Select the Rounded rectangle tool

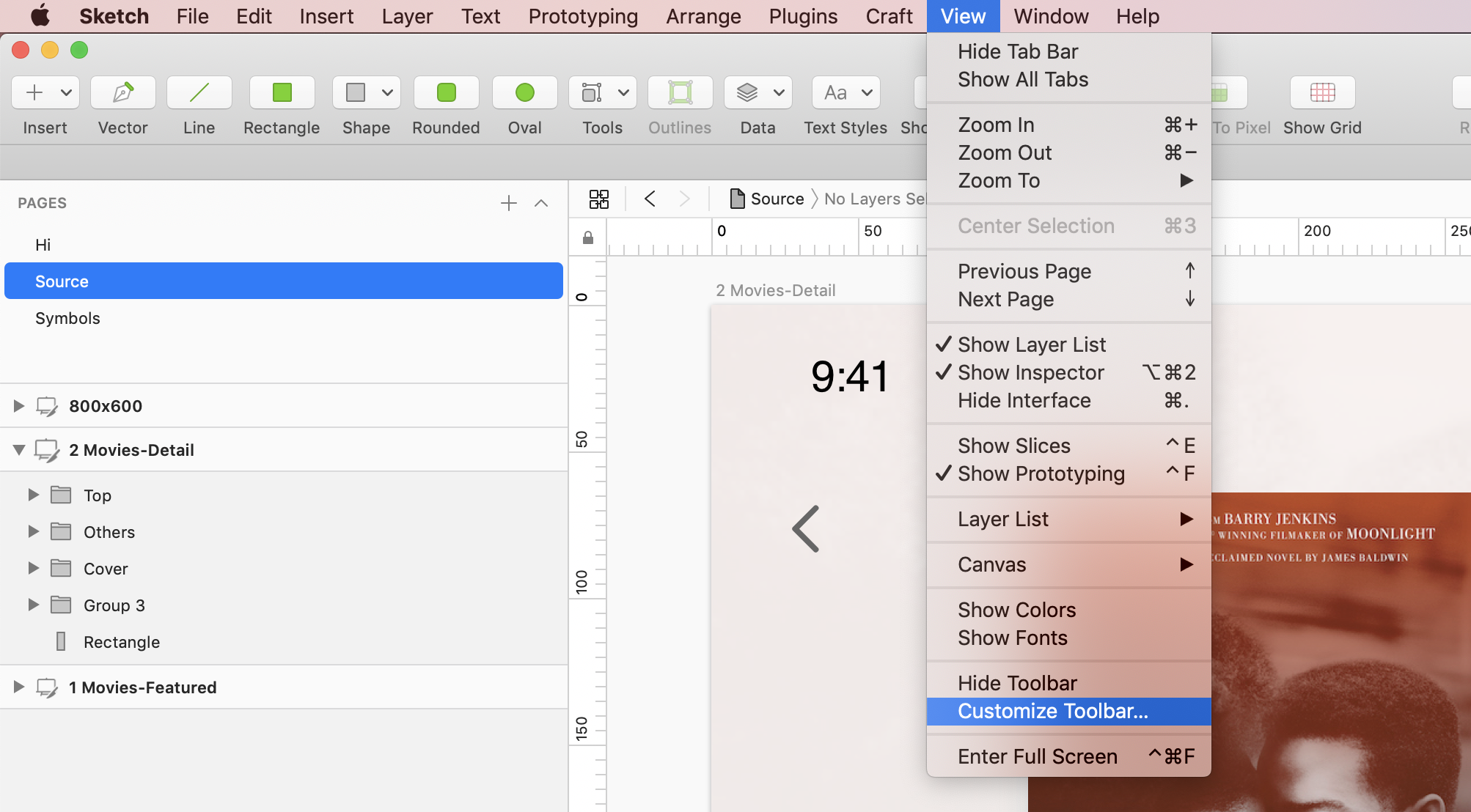446,93
